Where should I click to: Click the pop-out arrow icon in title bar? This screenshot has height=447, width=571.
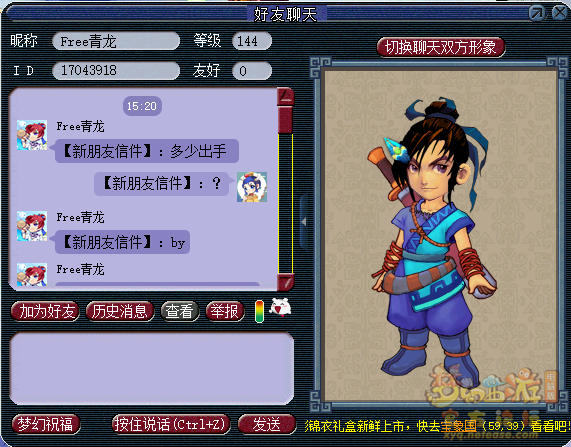click(x=537, y=13)
